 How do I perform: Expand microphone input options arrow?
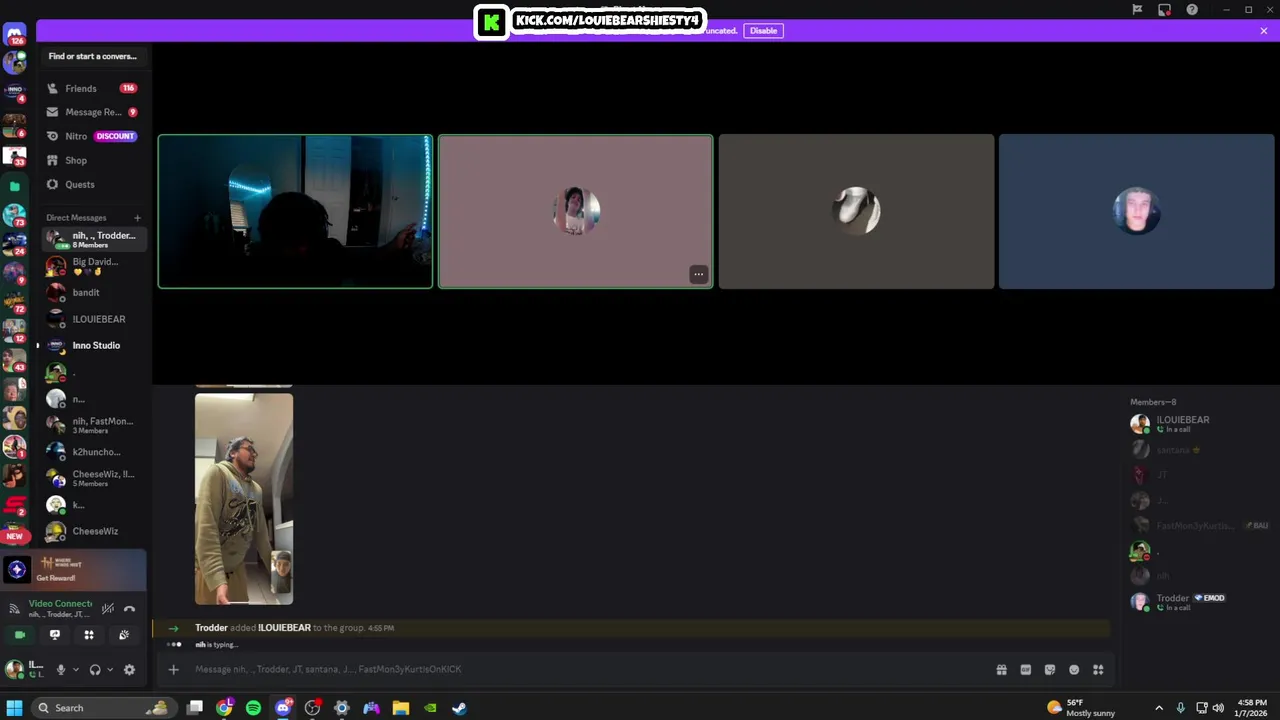point(75,670)
